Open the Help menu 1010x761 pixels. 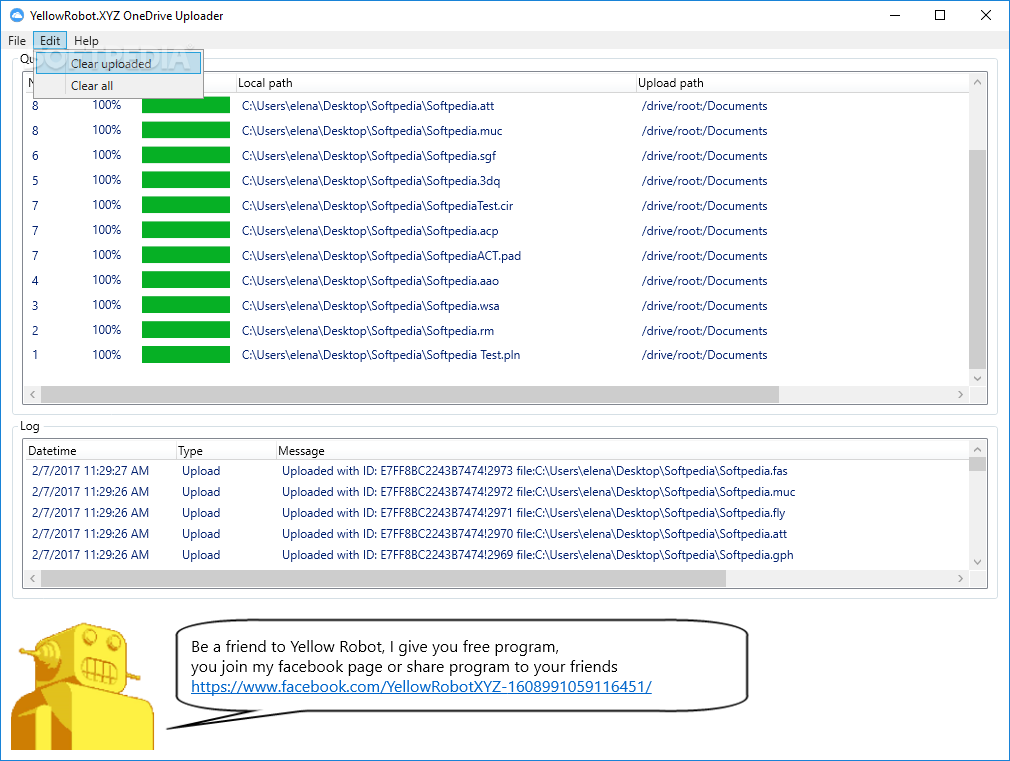coord(86,41)
